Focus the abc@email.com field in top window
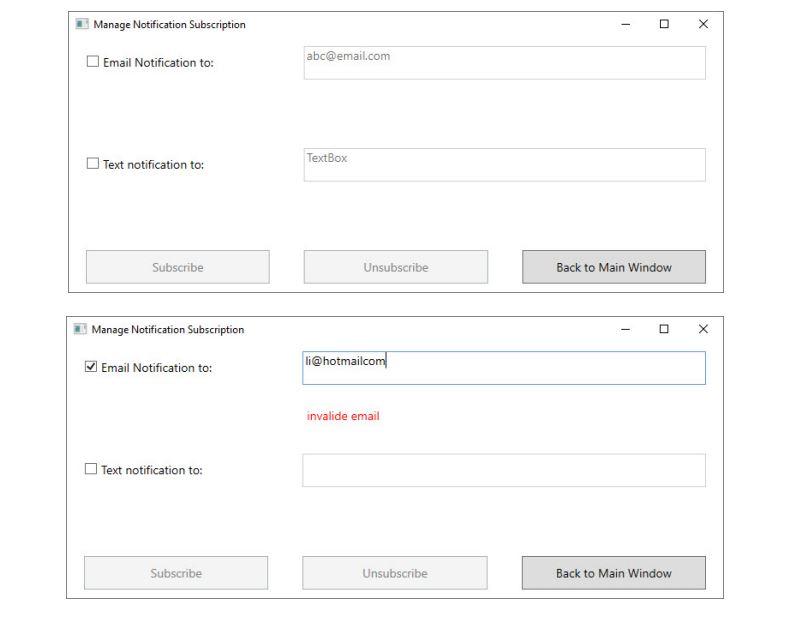792x626 pixels. coord(504,63)
